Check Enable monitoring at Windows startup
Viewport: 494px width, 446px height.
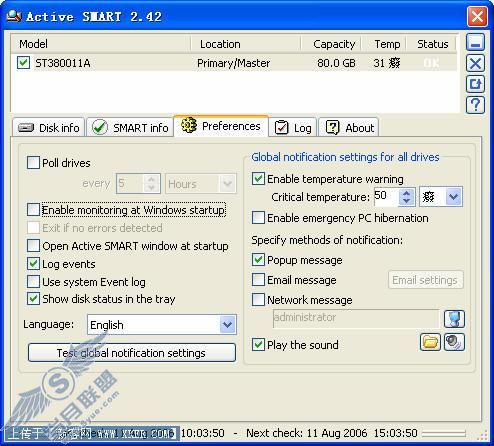33,210
